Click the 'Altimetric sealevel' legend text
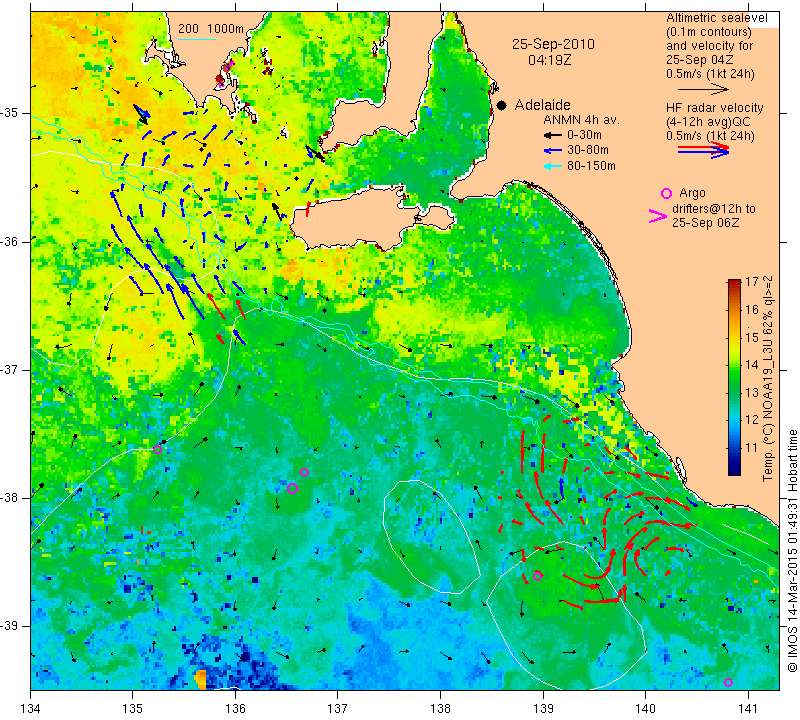This screenshot has width=800, height=720. [716, 18]
